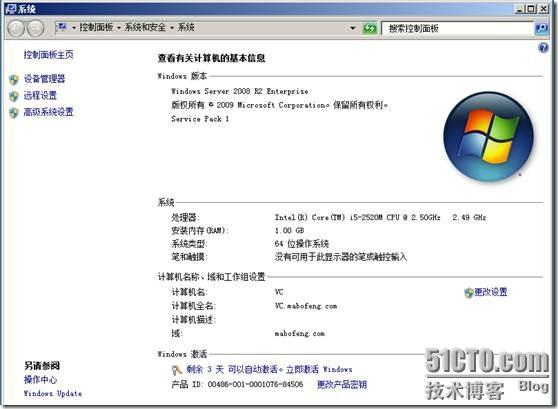
Task: Click the green refresh button
Action: (x=370, y=28)
